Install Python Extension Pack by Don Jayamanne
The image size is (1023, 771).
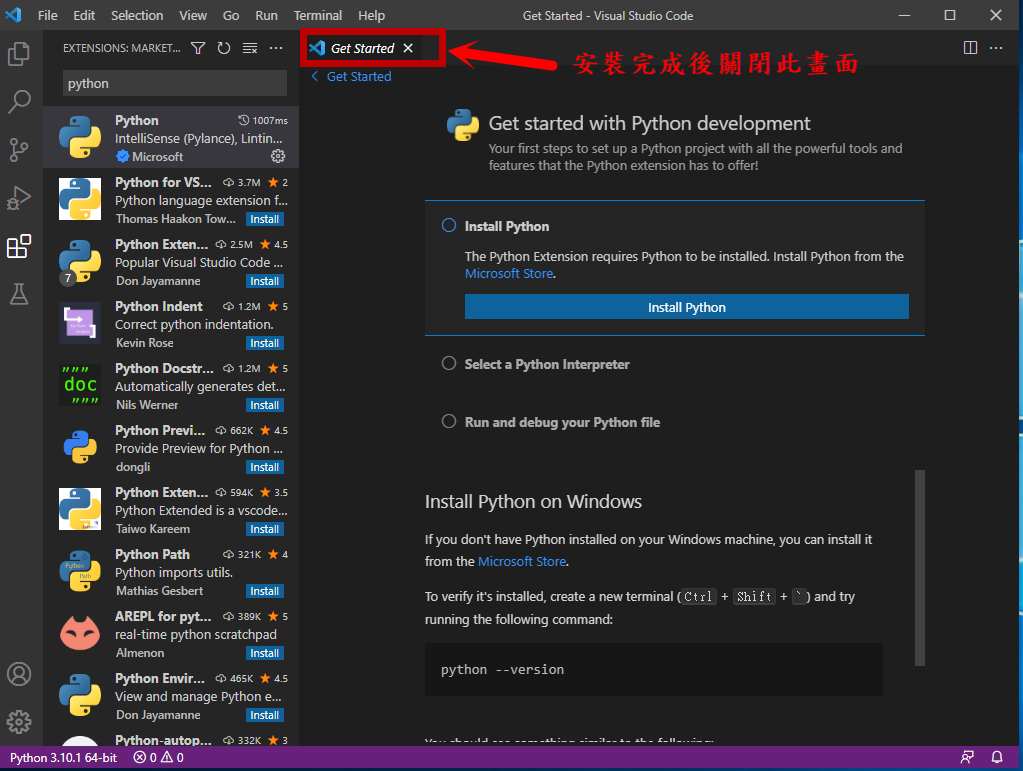coord(264,281)
